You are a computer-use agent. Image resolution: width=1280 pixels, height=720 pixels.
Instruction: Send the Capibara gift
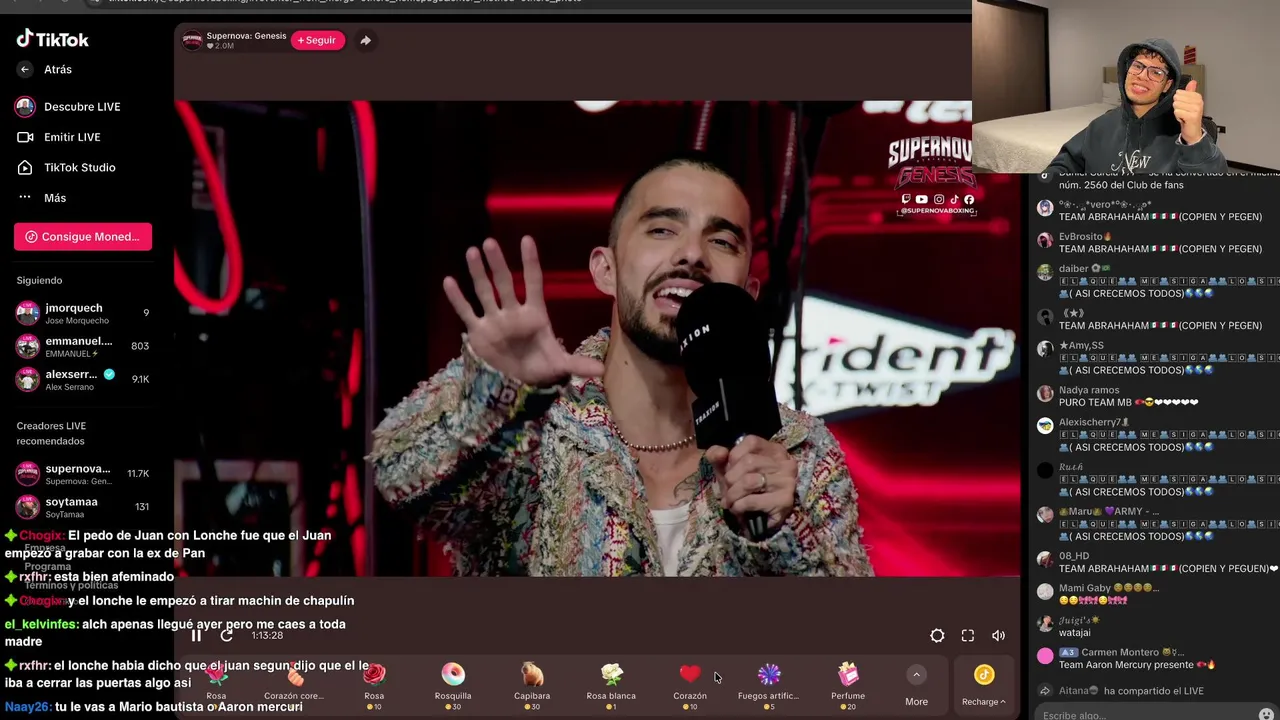532,686
